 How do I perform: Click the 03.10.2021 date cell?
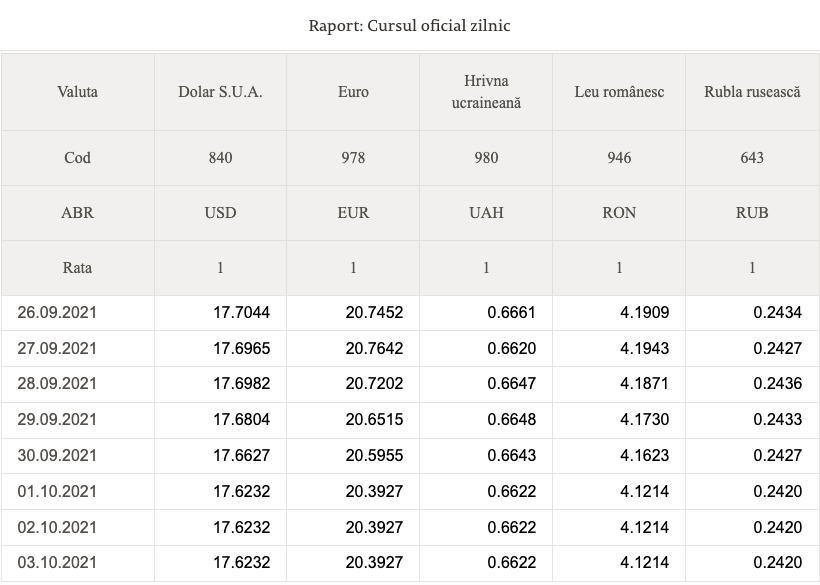[x=77, y=563]
